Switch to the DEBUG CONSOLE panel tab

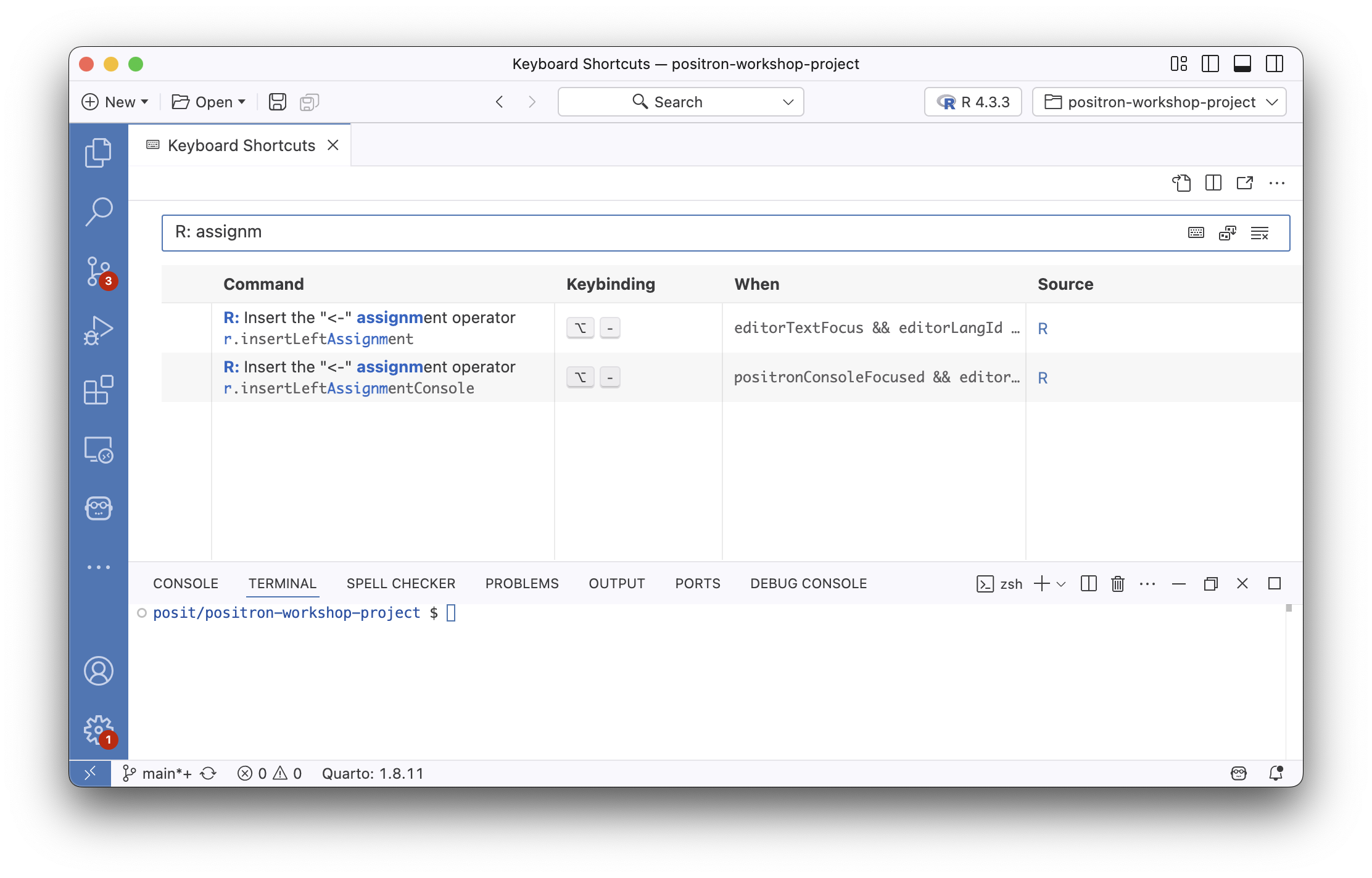pyautogui.click(x=809, y=583)
